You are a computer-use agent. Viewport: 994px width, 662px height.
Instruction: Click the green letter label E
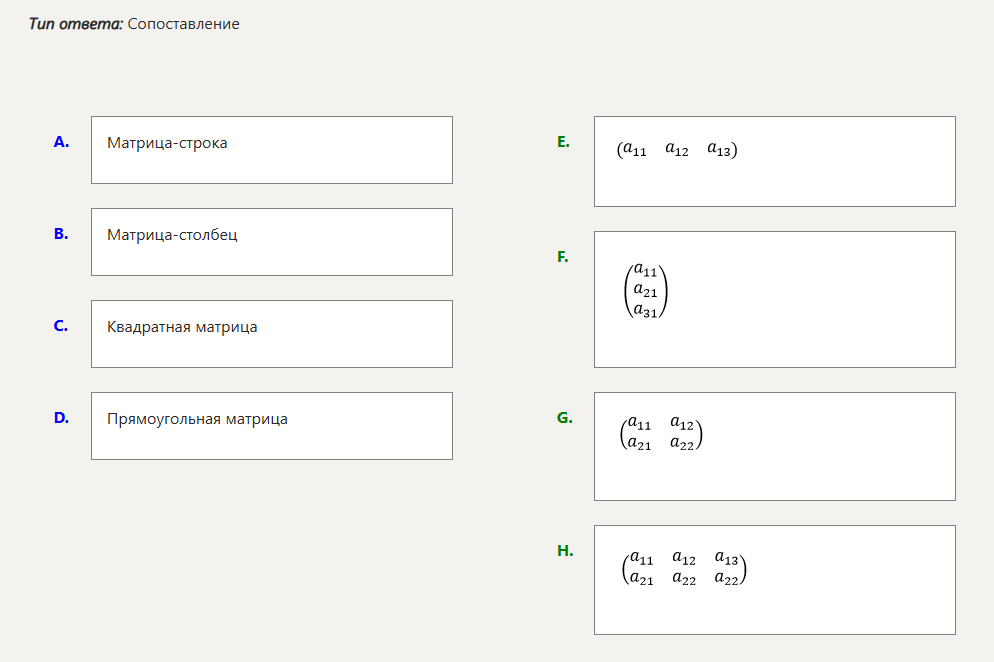point(563,142)
